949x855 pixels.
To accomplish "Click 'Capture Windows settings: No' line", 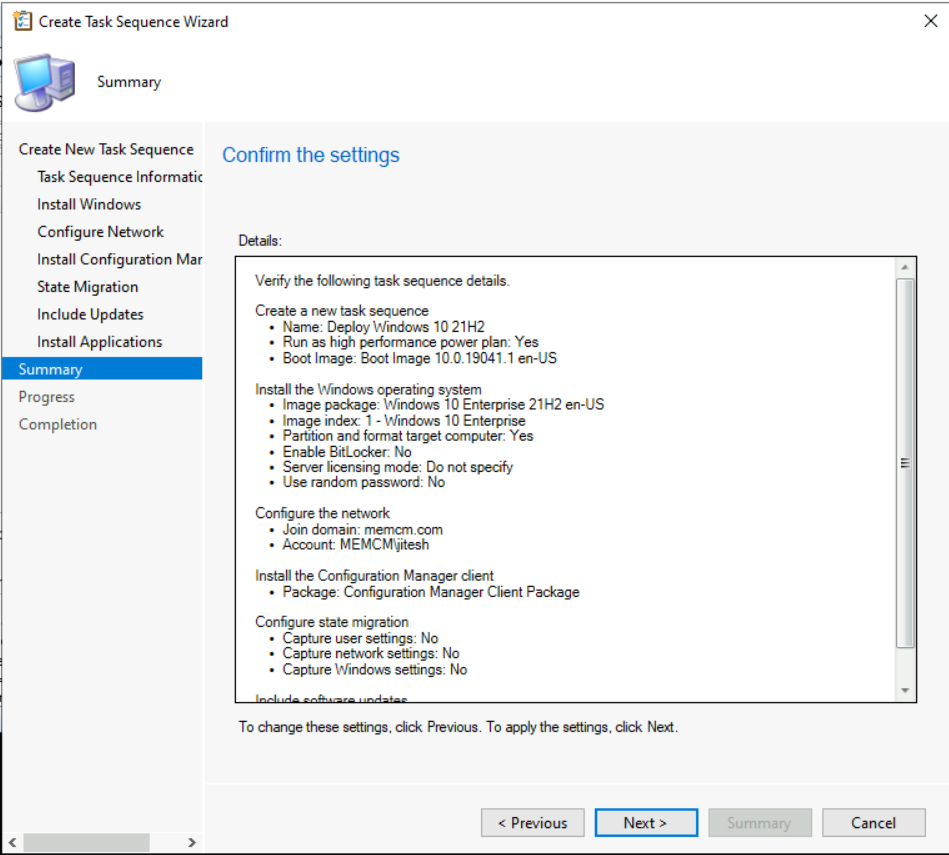I will (375, 670).
